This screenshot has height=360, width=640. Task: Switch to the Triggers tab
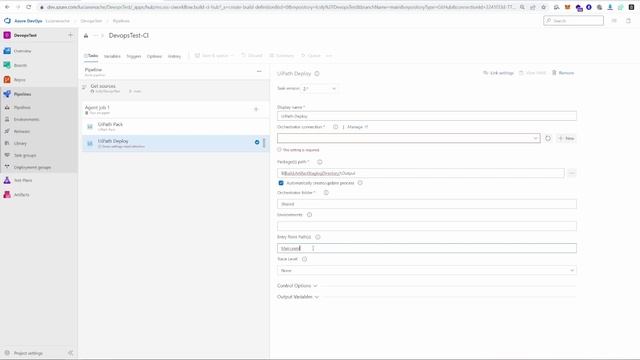click(x=133, y=56)
